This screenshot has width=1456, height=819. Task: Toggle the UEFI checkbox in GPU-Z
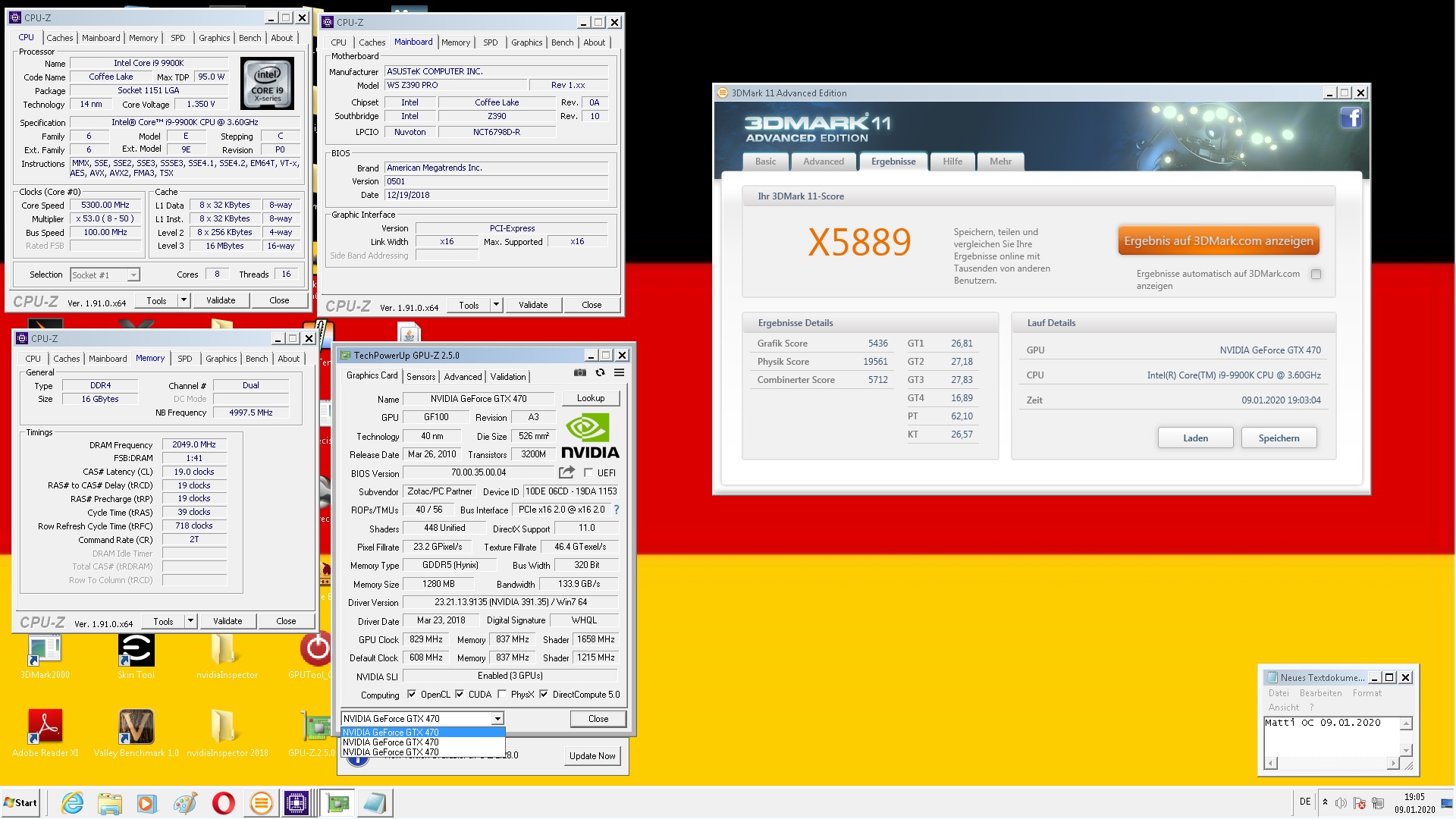pyautogui.click(x=588, y=473)
